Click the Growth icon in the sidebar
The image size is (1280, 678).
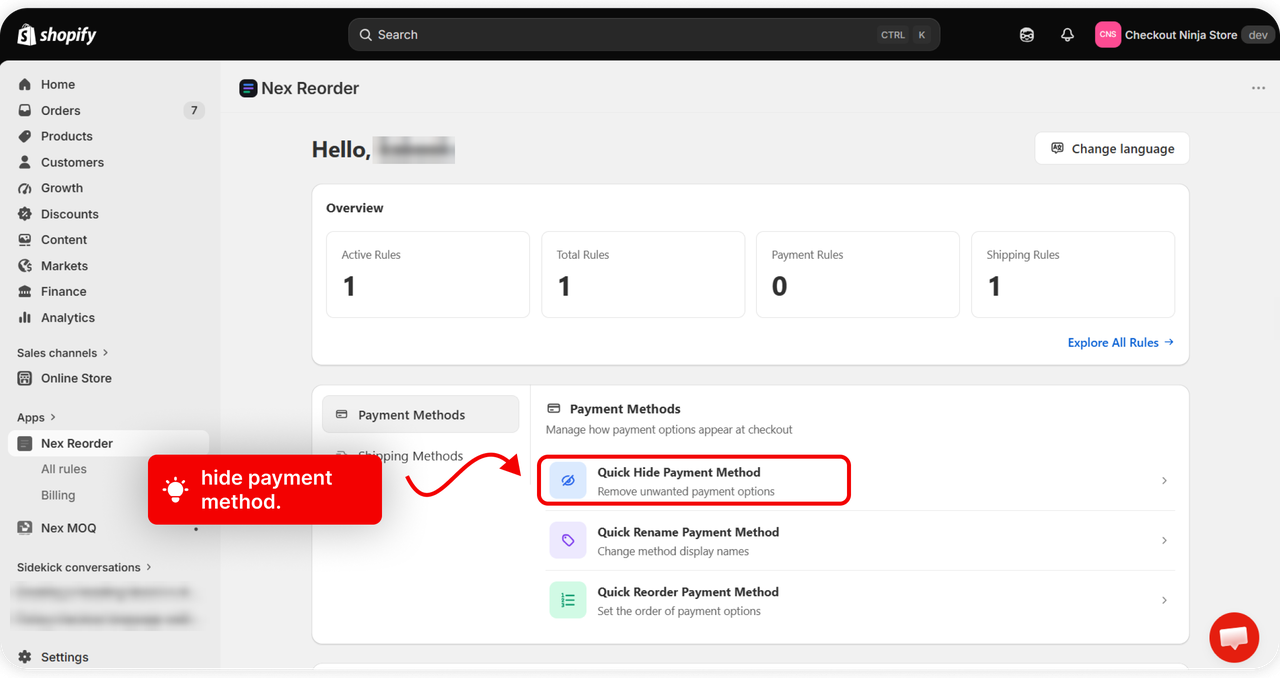coord(25,189)
